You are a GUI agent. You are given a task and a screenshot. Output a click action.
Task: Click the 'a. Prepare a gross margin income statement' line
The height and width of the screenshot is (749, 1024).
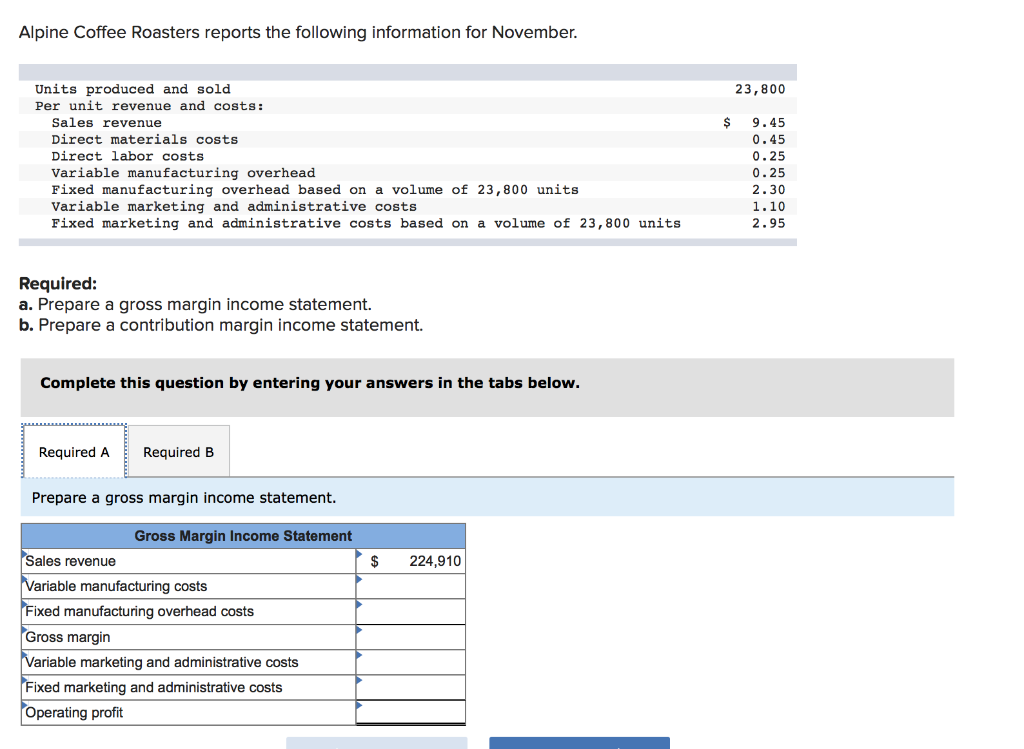coord(195,304)
